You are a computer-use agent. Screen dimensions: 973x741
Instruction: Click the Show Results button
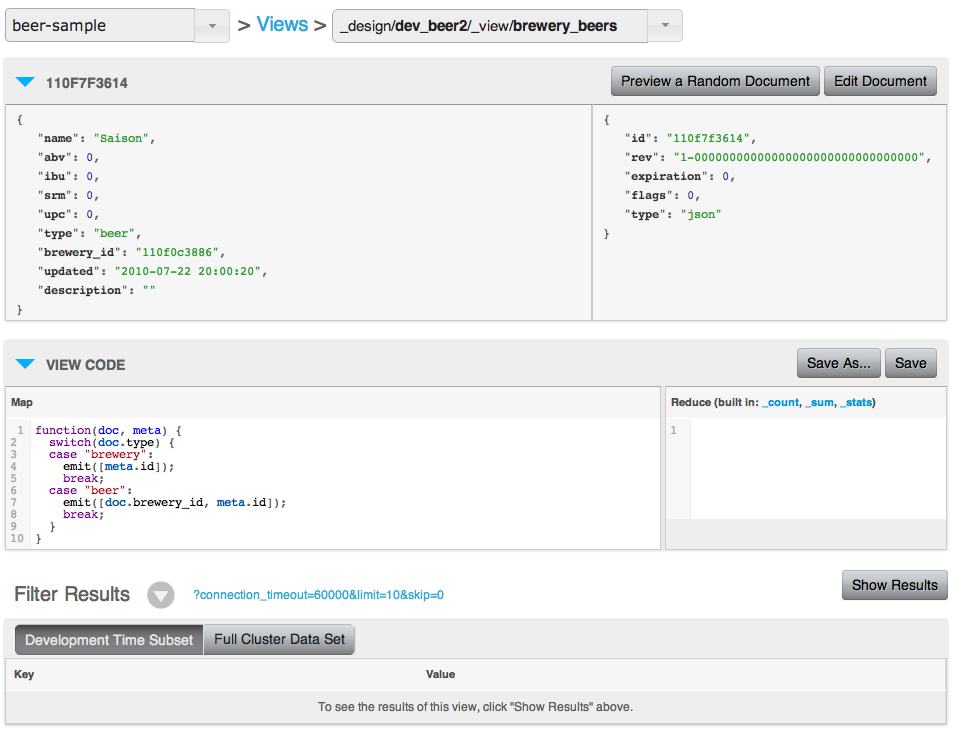(894, 585)
